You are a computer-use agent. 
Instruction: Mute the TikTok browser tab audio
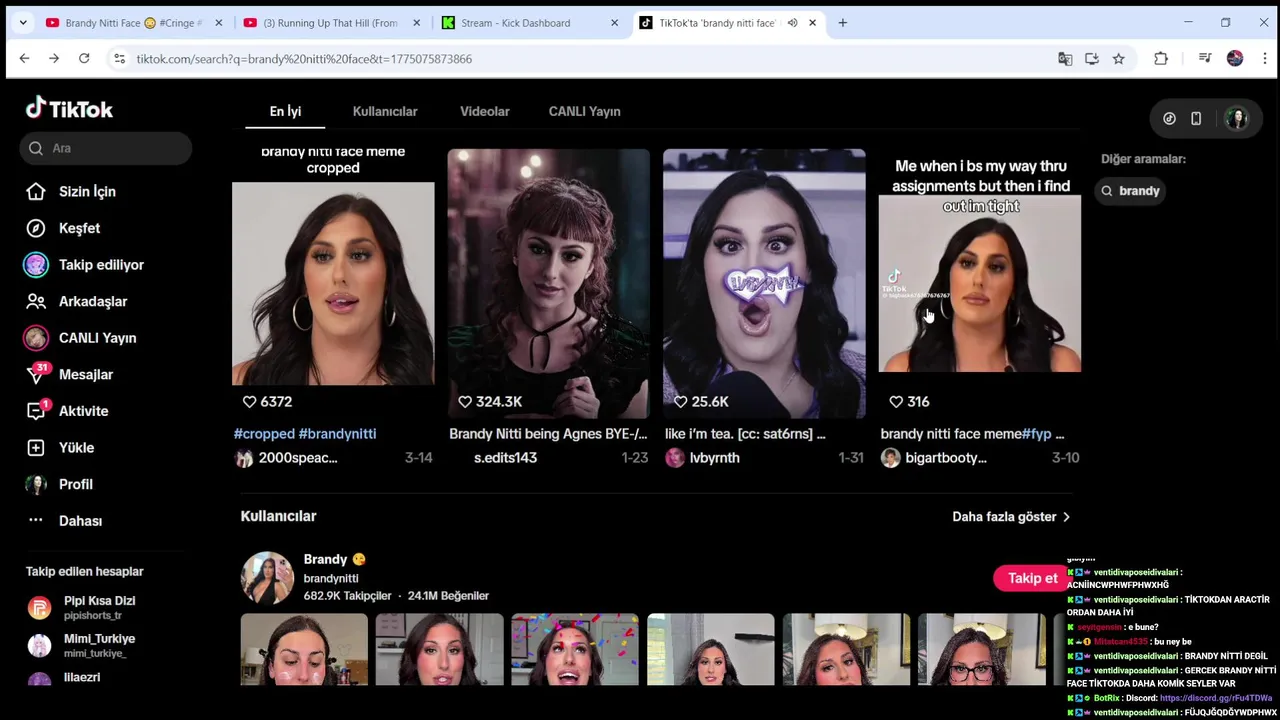(792, 23)
